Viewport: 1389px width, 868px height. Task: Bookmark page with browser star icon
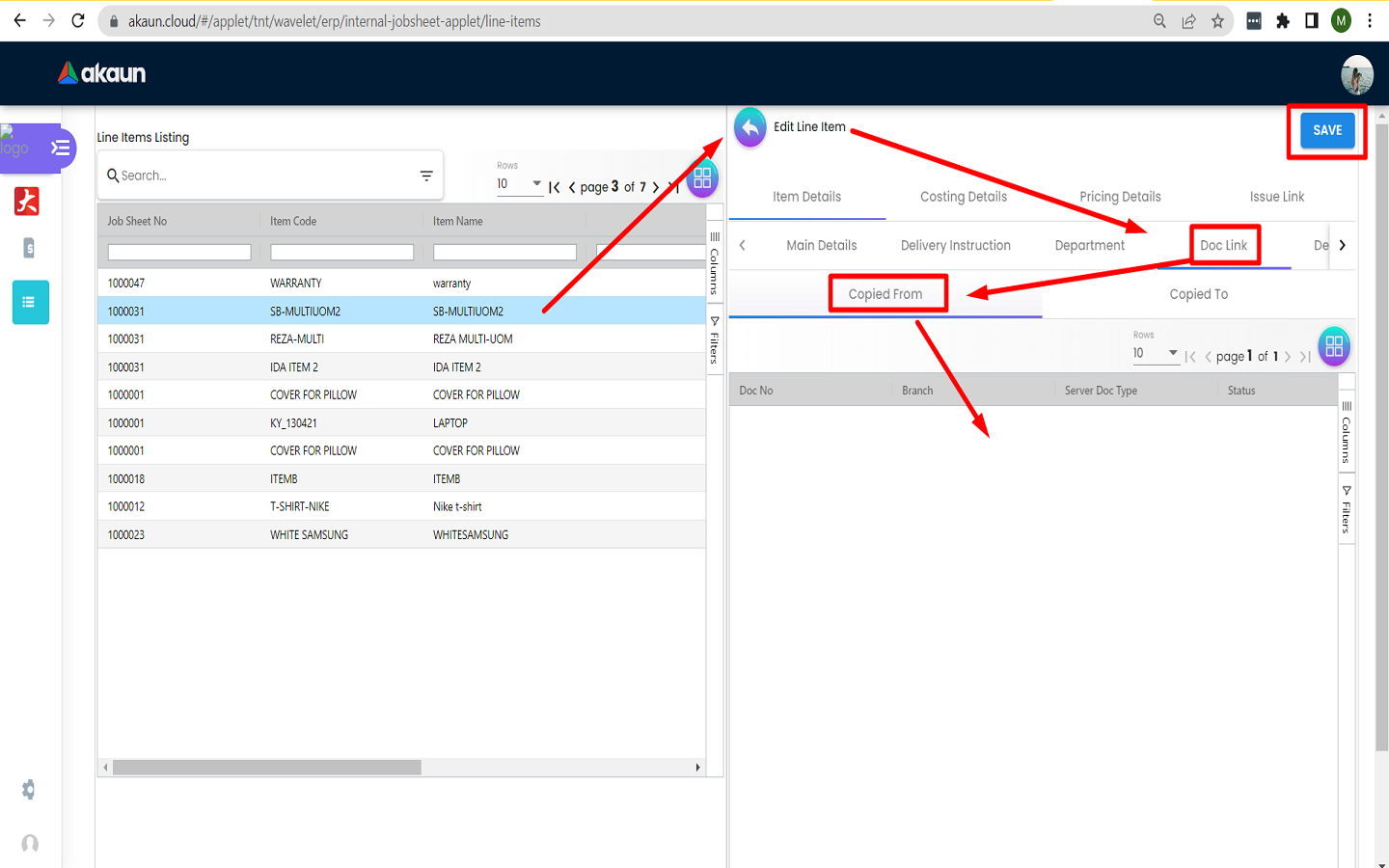1218,21
